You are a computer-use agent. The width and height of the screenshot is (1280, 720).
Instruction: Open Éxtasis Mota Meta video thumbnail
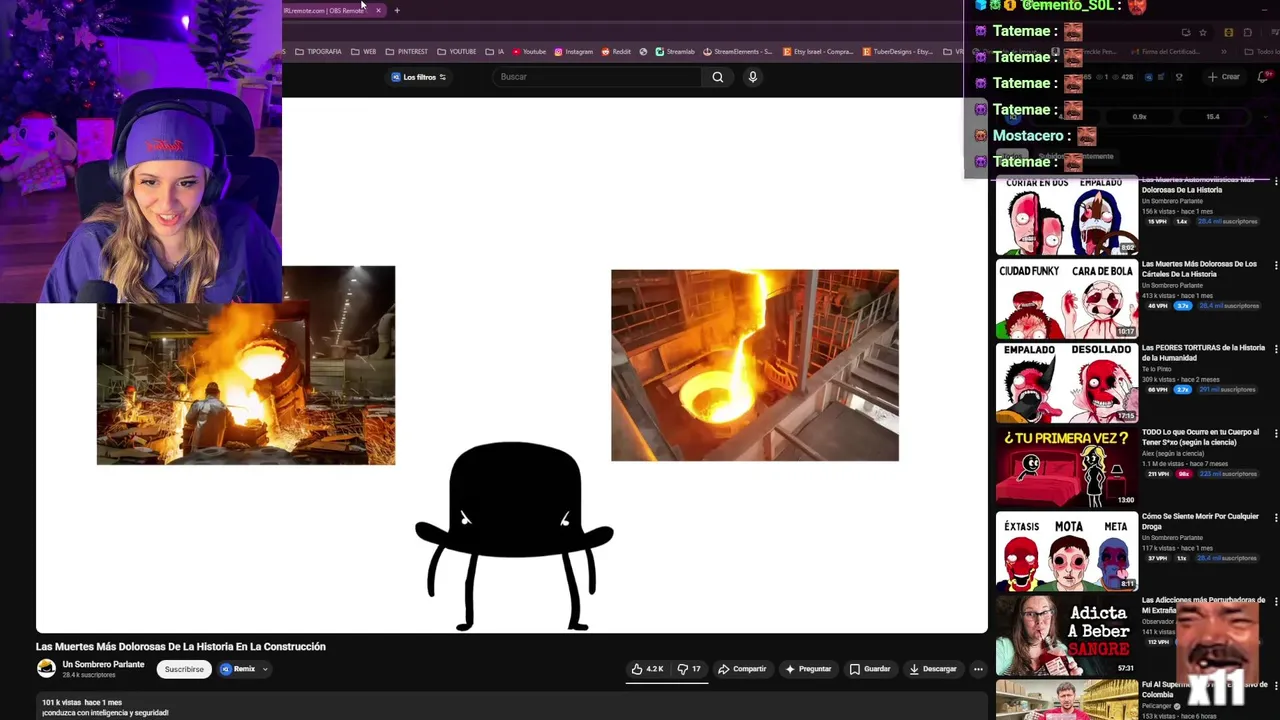[1066, 552]
